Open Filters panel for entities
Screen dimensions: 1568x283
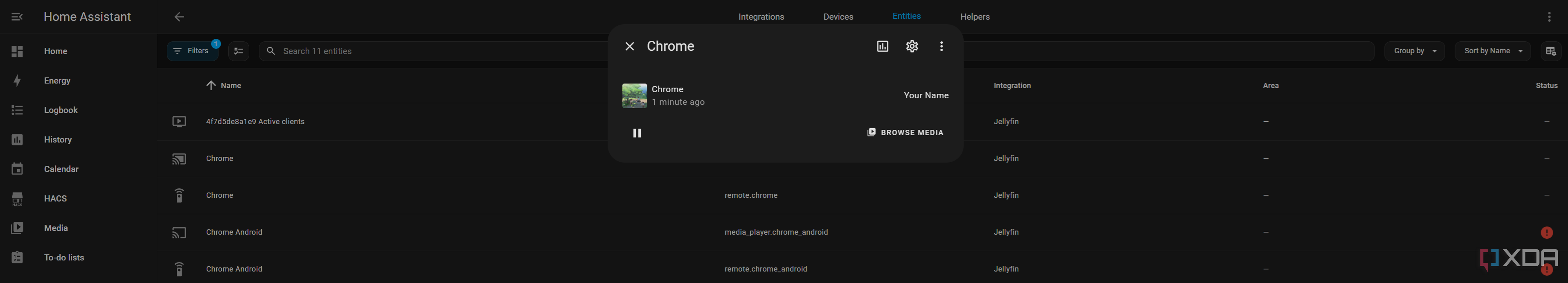193,51
